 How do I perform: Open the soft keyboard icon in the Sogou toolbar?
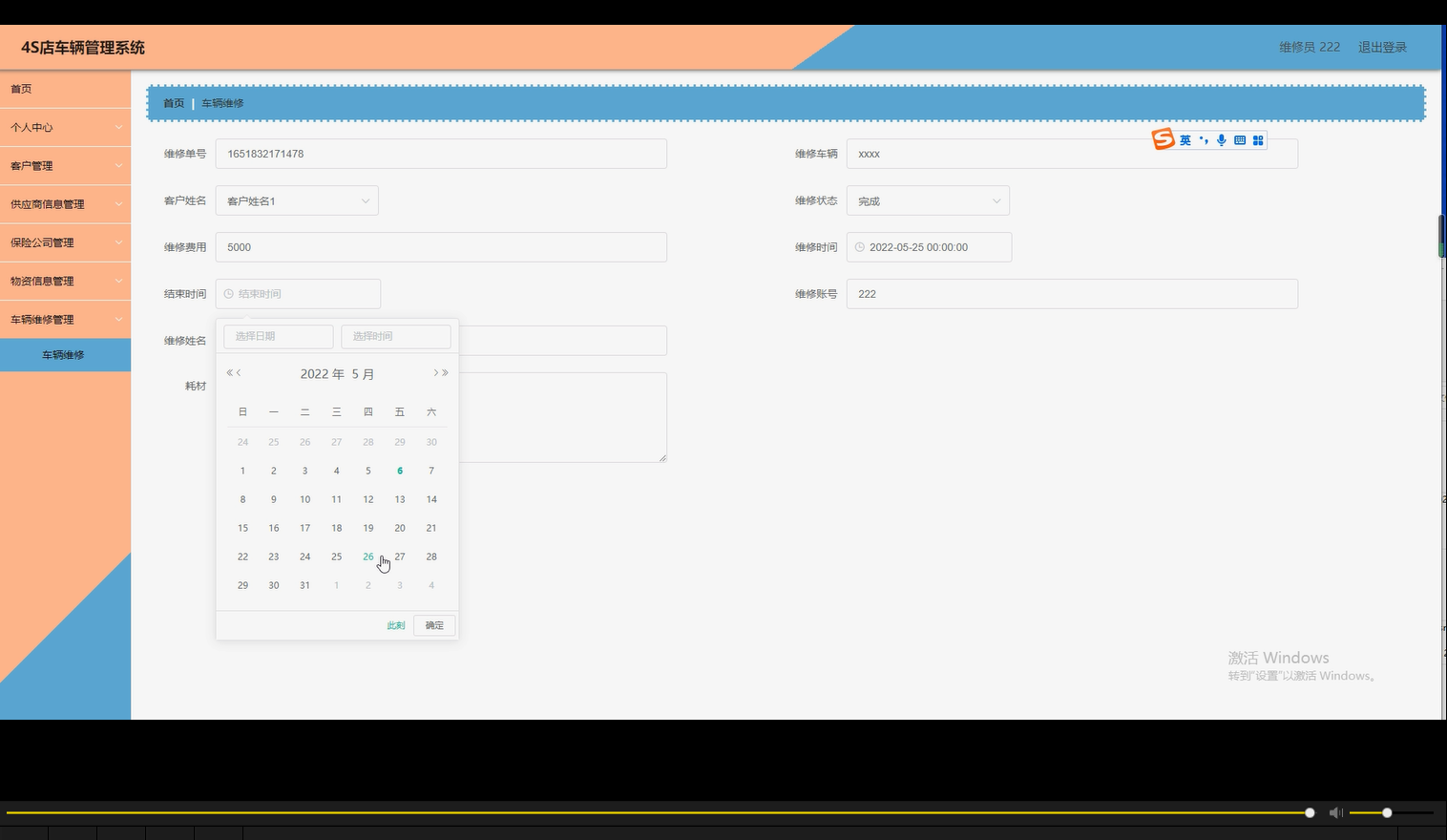tap(1240, 140)
